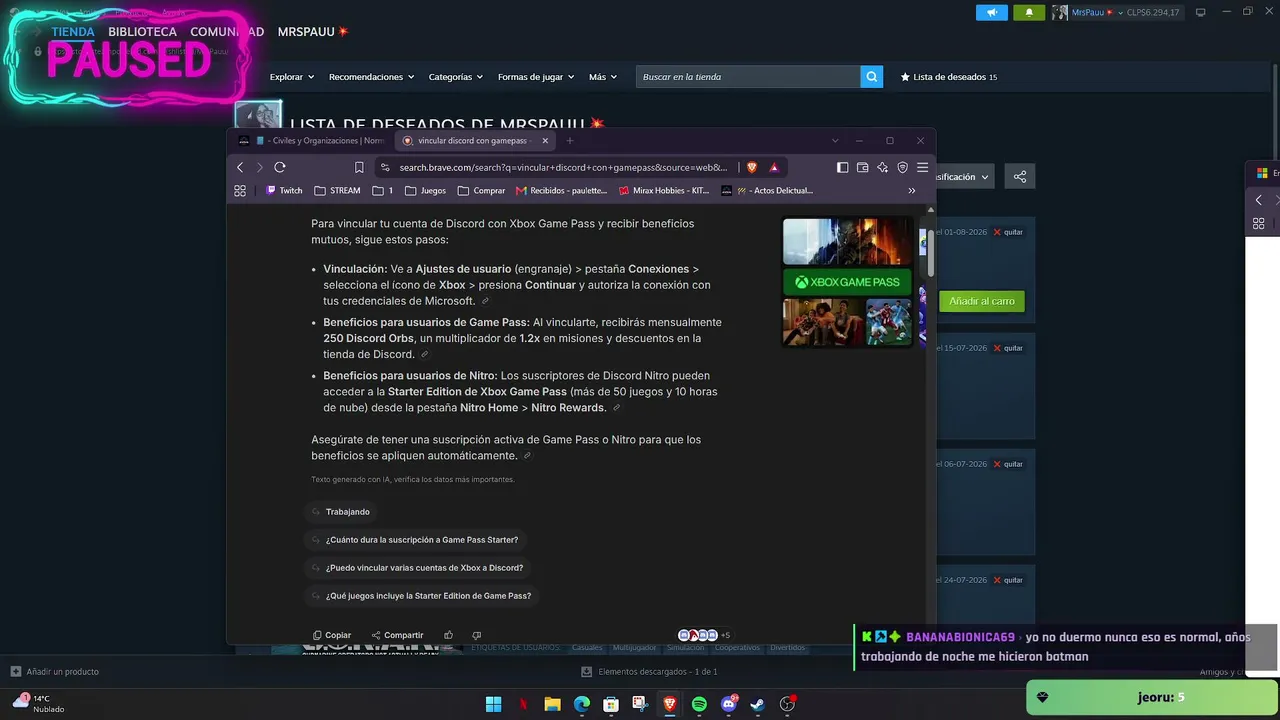Expand the Steam 'Explorar' menu
The height and width of the screenshot is (720, 1280).
292,77
